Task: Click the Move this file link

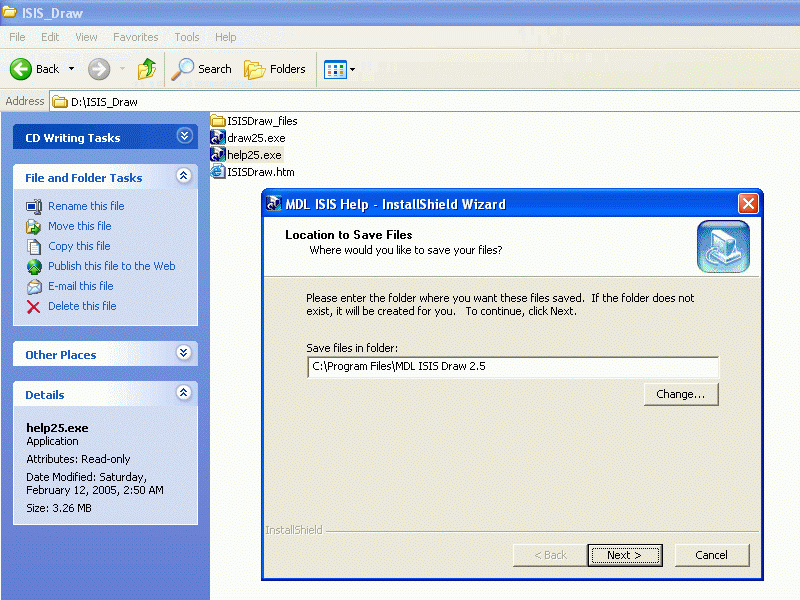Action: (80, 226)
